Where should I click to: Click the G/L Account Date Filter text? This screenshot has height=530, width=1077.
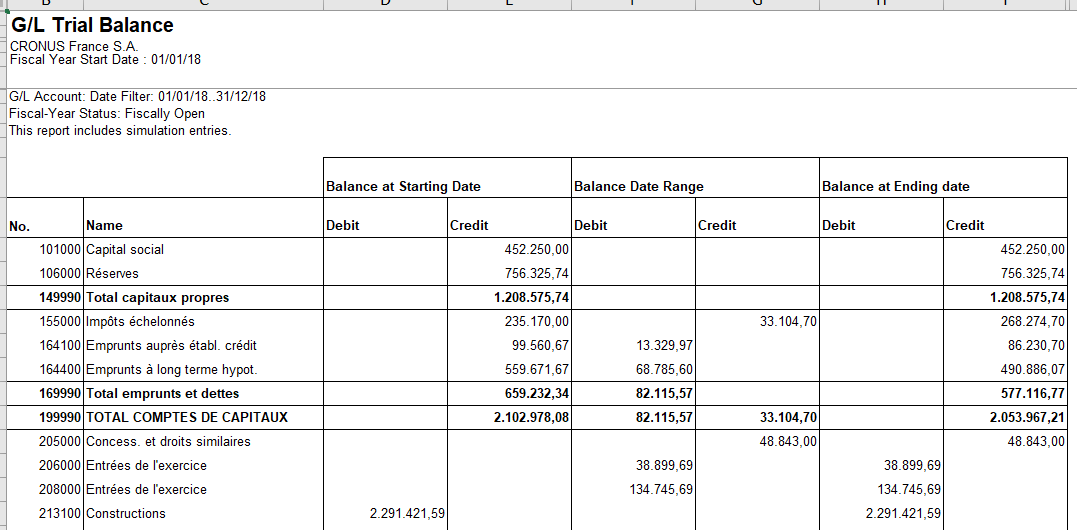click(137, 97)
